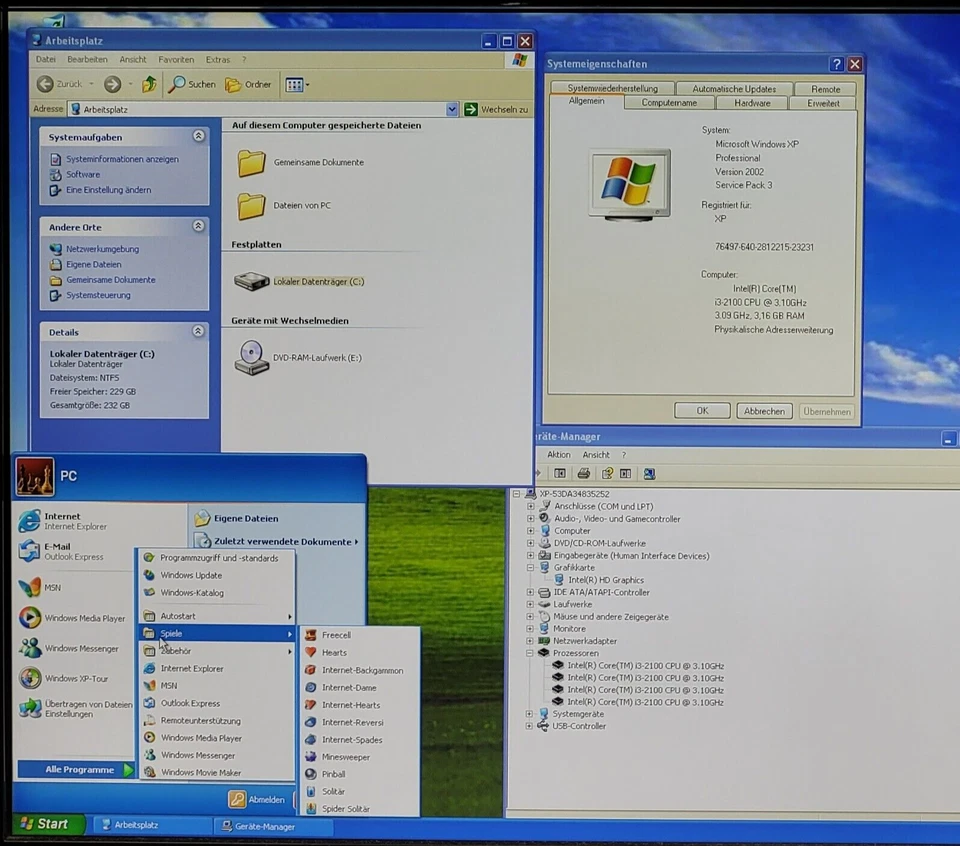Open Gemeinsame Dokumente folder

[318, 163]
